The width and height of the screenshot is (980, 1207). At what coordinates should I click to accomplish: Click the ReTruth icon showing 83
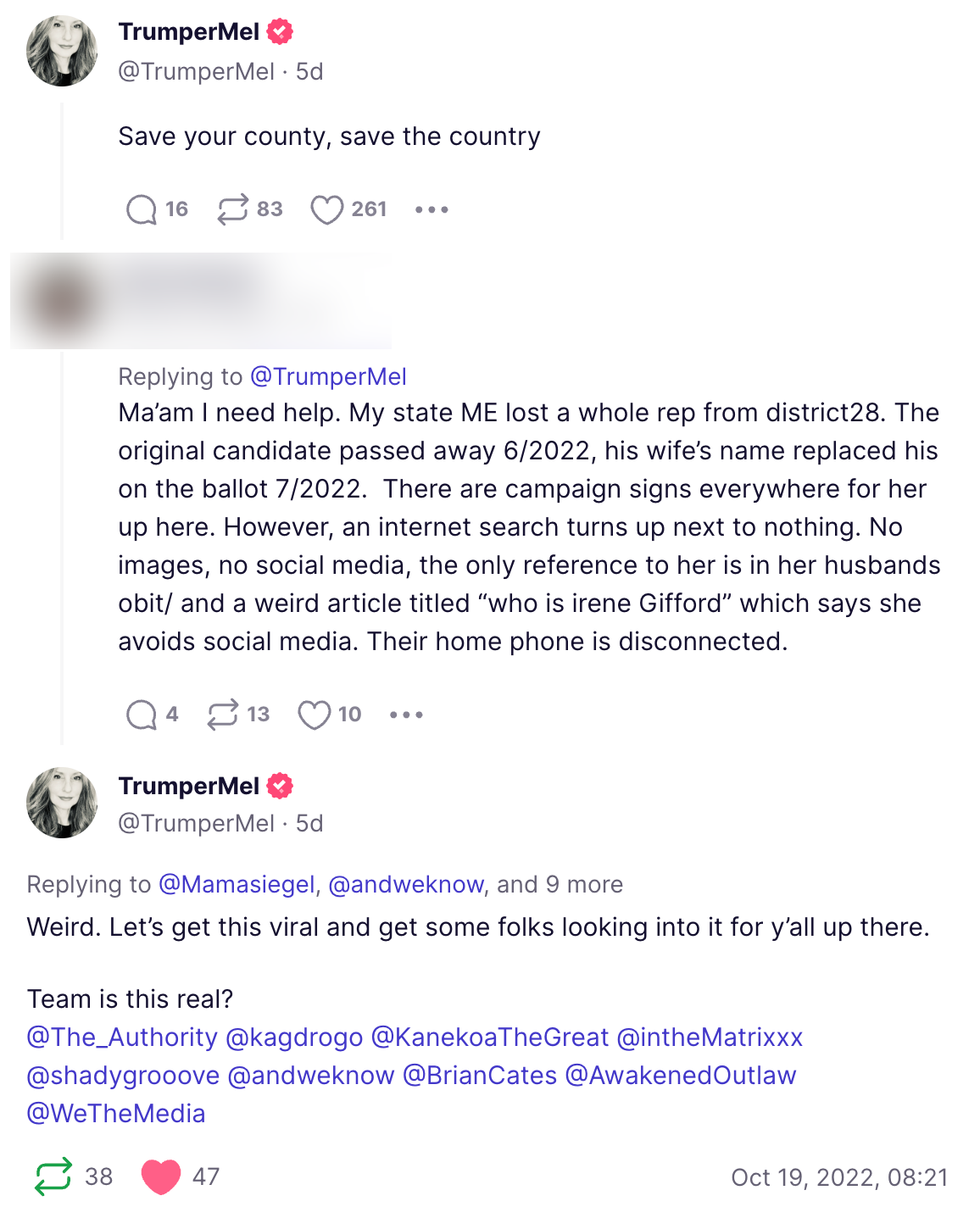(x=233, y=209)
